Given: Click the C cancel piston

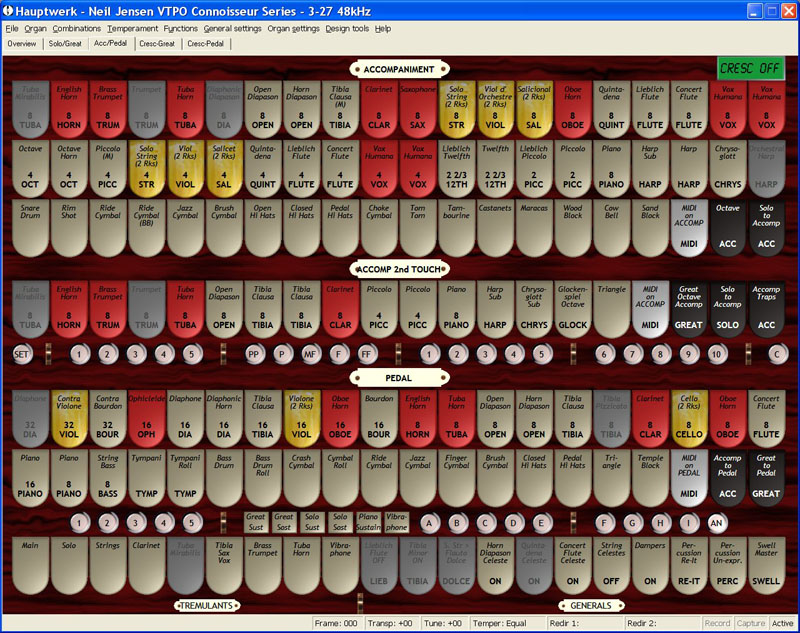Looking at the screenshot, I should point(778,354).
